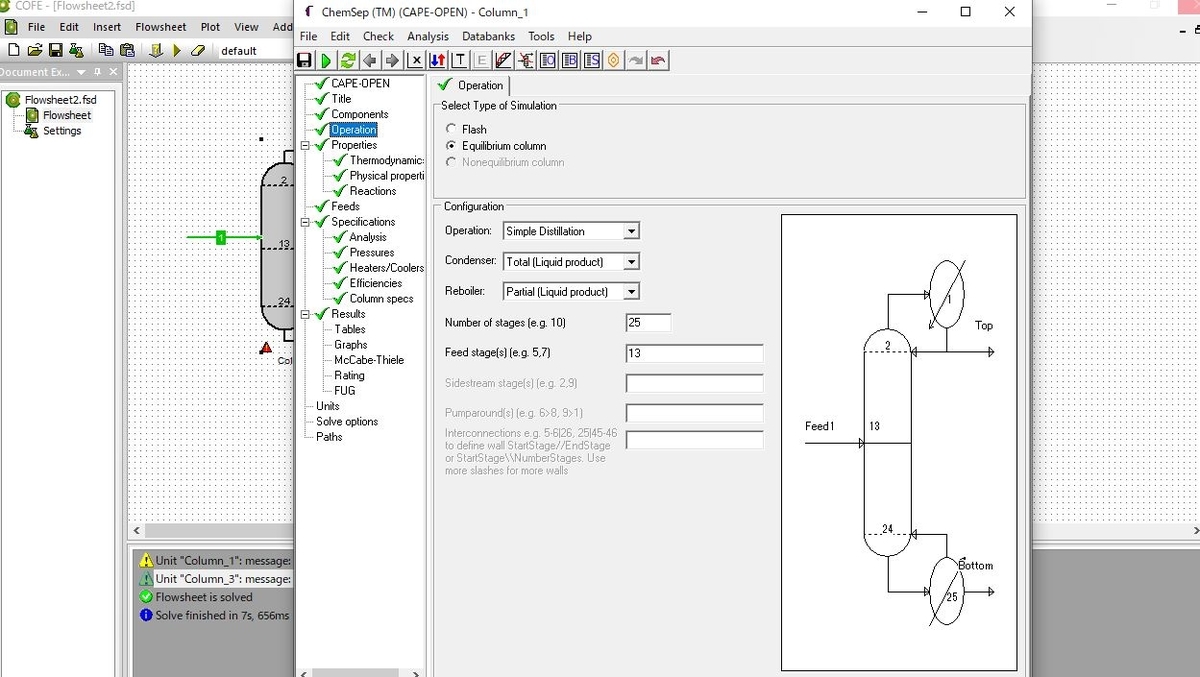Open the FUG results item
The width and height of the screenshot is (1200, 677).
pos(344,391)
